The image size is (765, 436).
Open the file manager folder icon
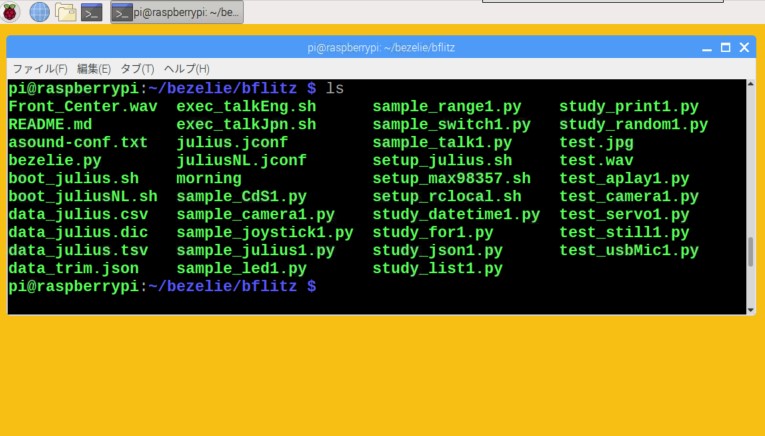(66, 12)
